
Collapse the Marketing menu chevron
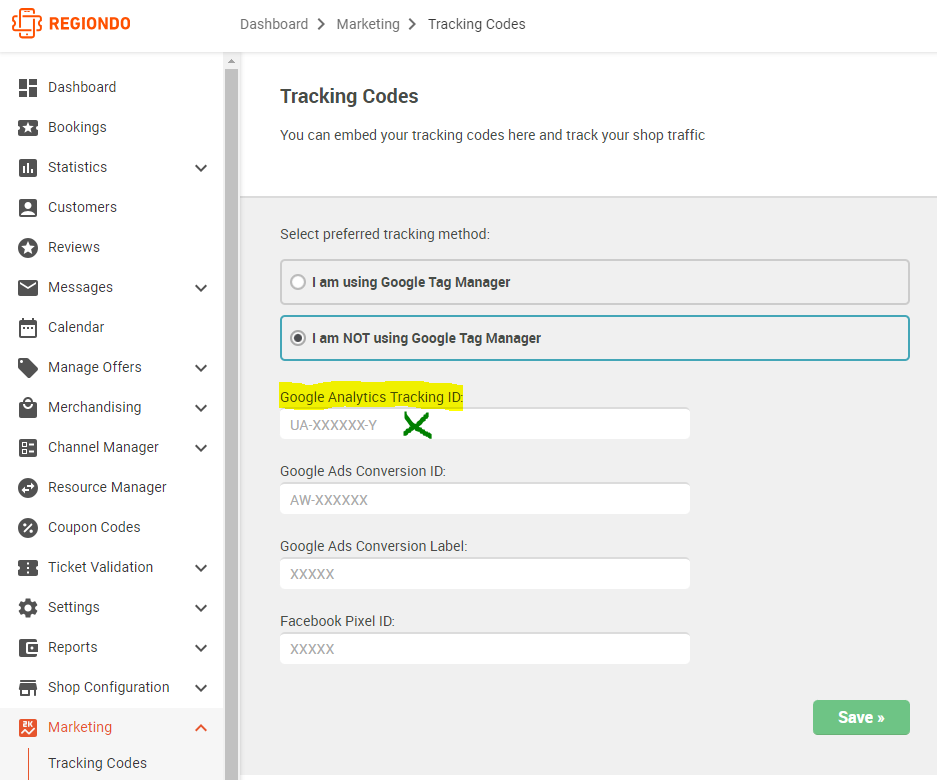coord(201,728)
